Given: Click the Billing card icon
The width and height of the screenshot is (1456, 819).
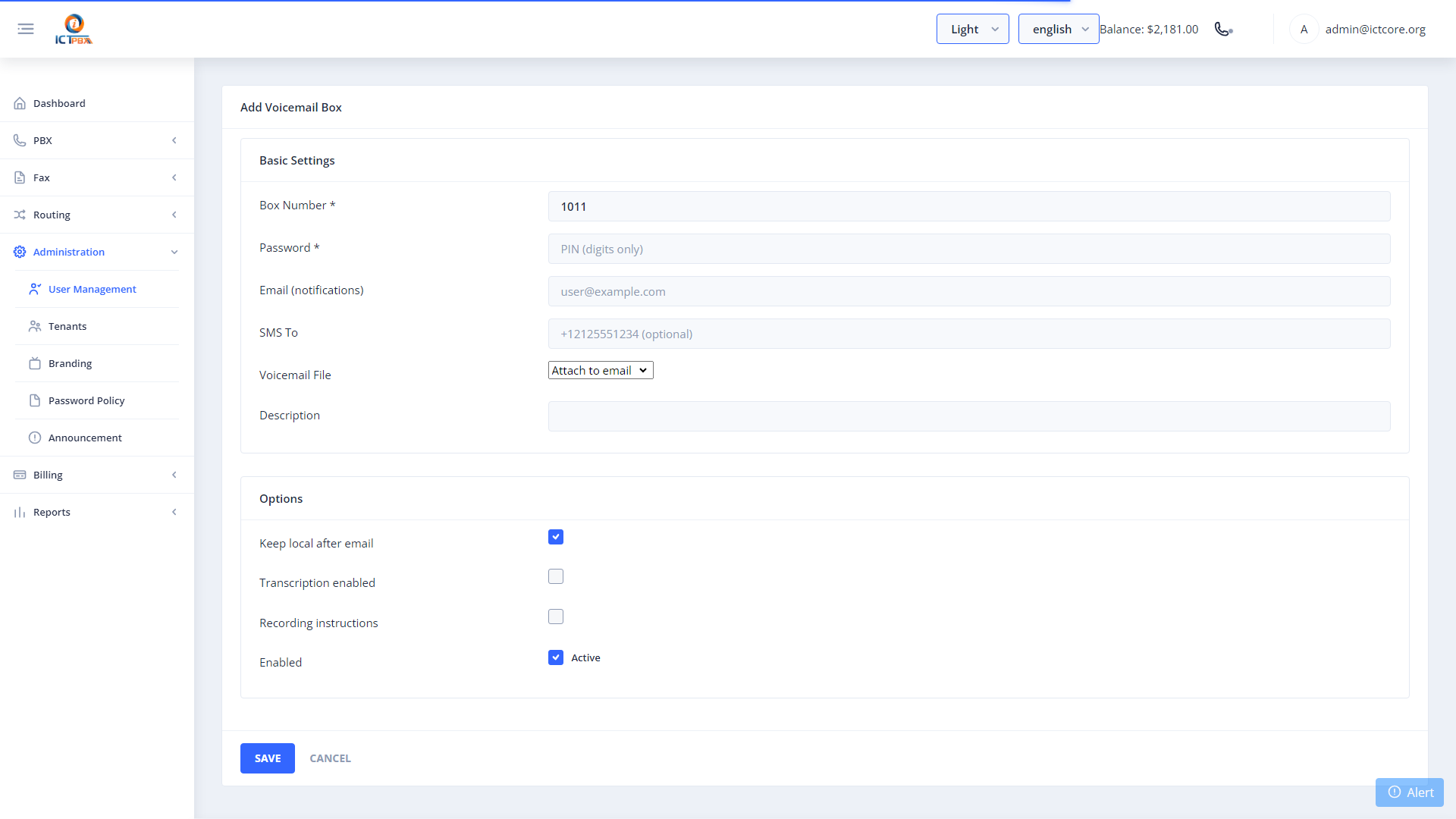Looking at the screenshot, I should click(20, 475).
